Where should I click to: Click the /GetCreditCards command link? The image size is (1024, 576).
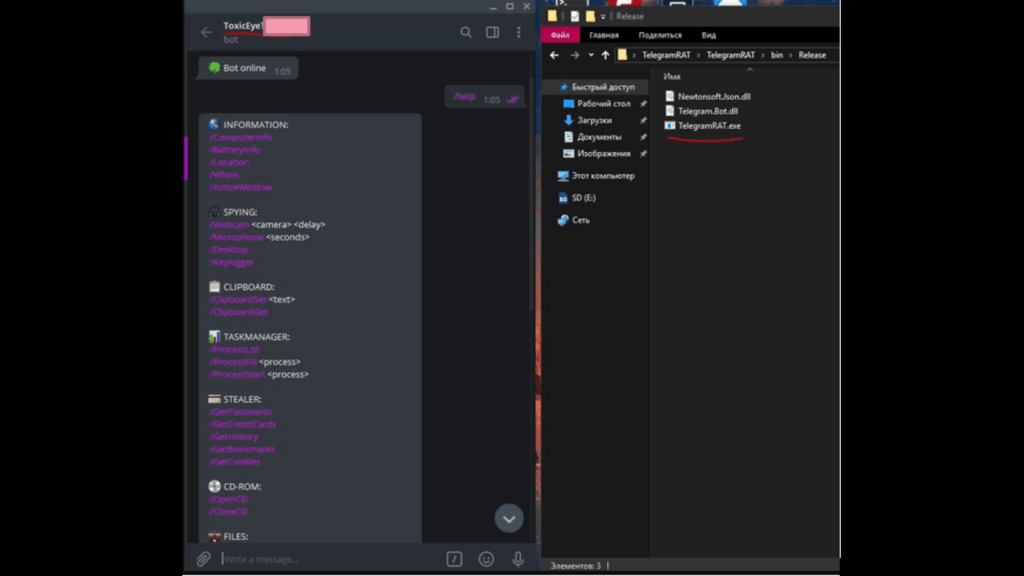(243, 424)
